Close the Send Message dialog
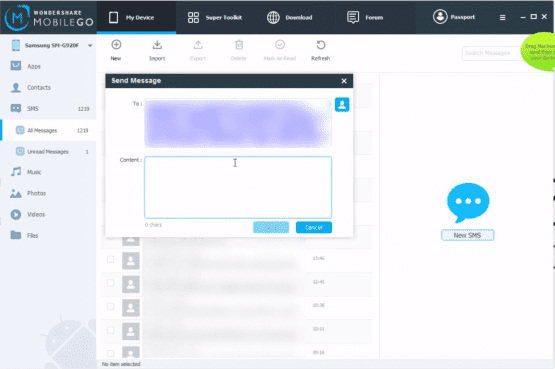 click(344, 81)
